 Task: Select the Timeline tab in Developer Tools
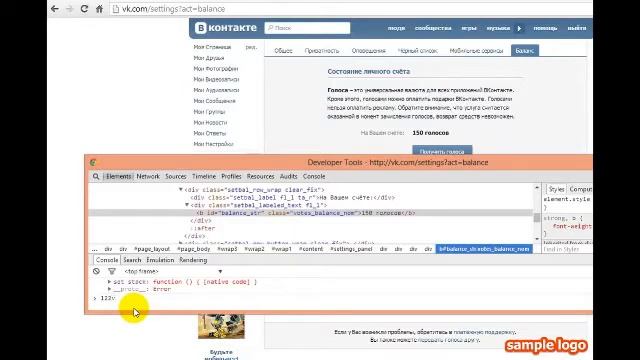(204, 176)
